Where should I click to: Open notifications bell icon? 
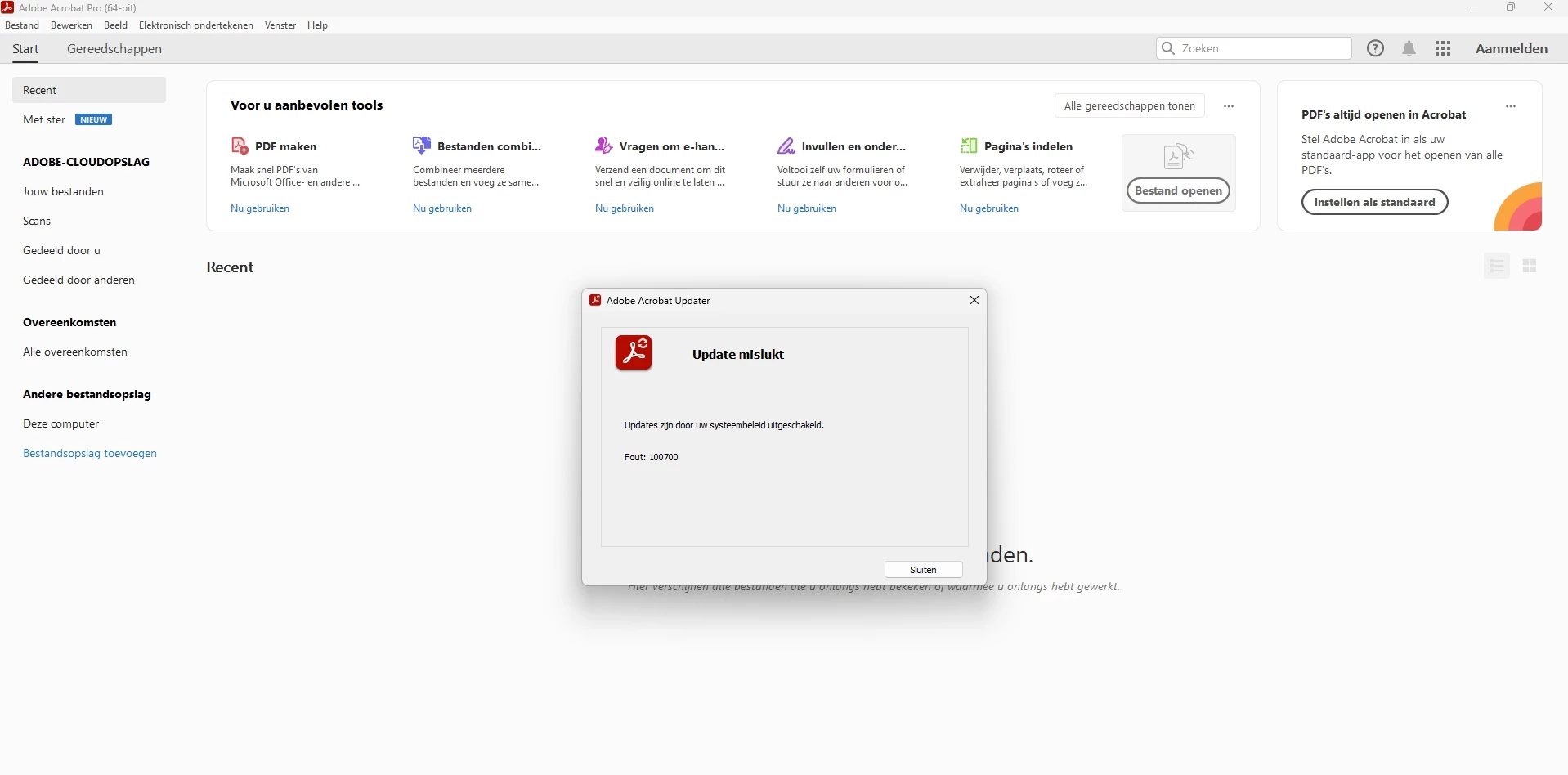1409,48
